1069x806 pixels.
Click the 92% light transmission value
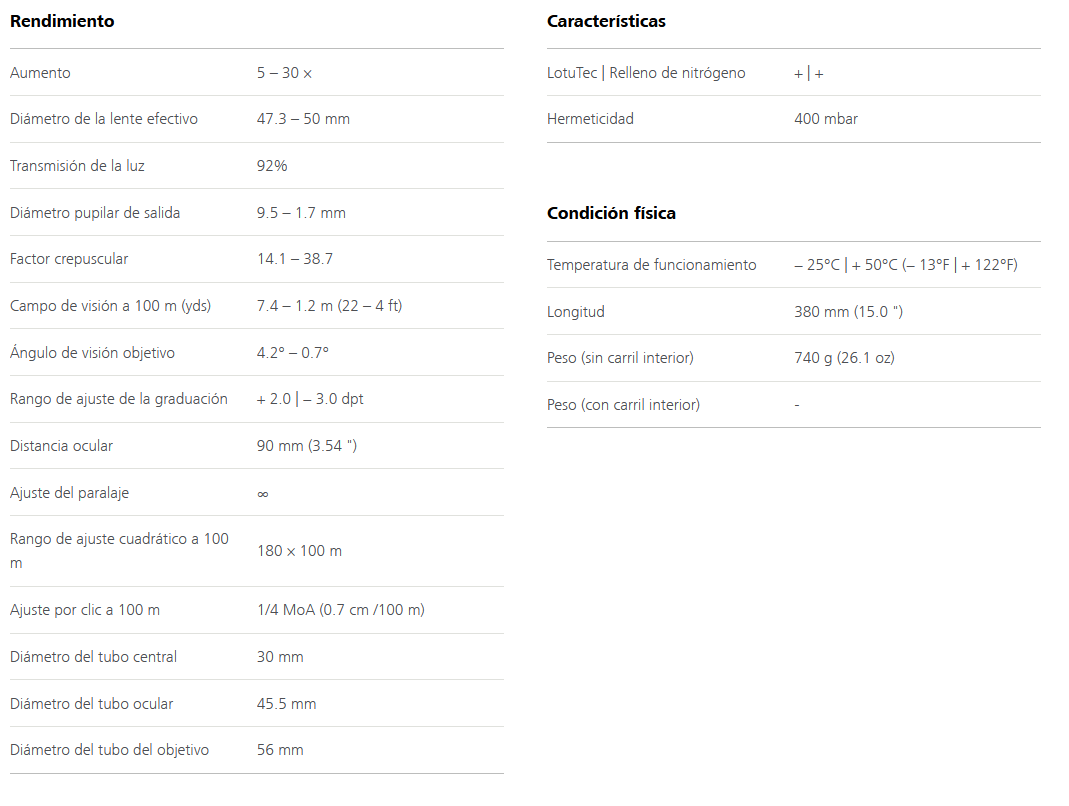(x=272, y=166)
